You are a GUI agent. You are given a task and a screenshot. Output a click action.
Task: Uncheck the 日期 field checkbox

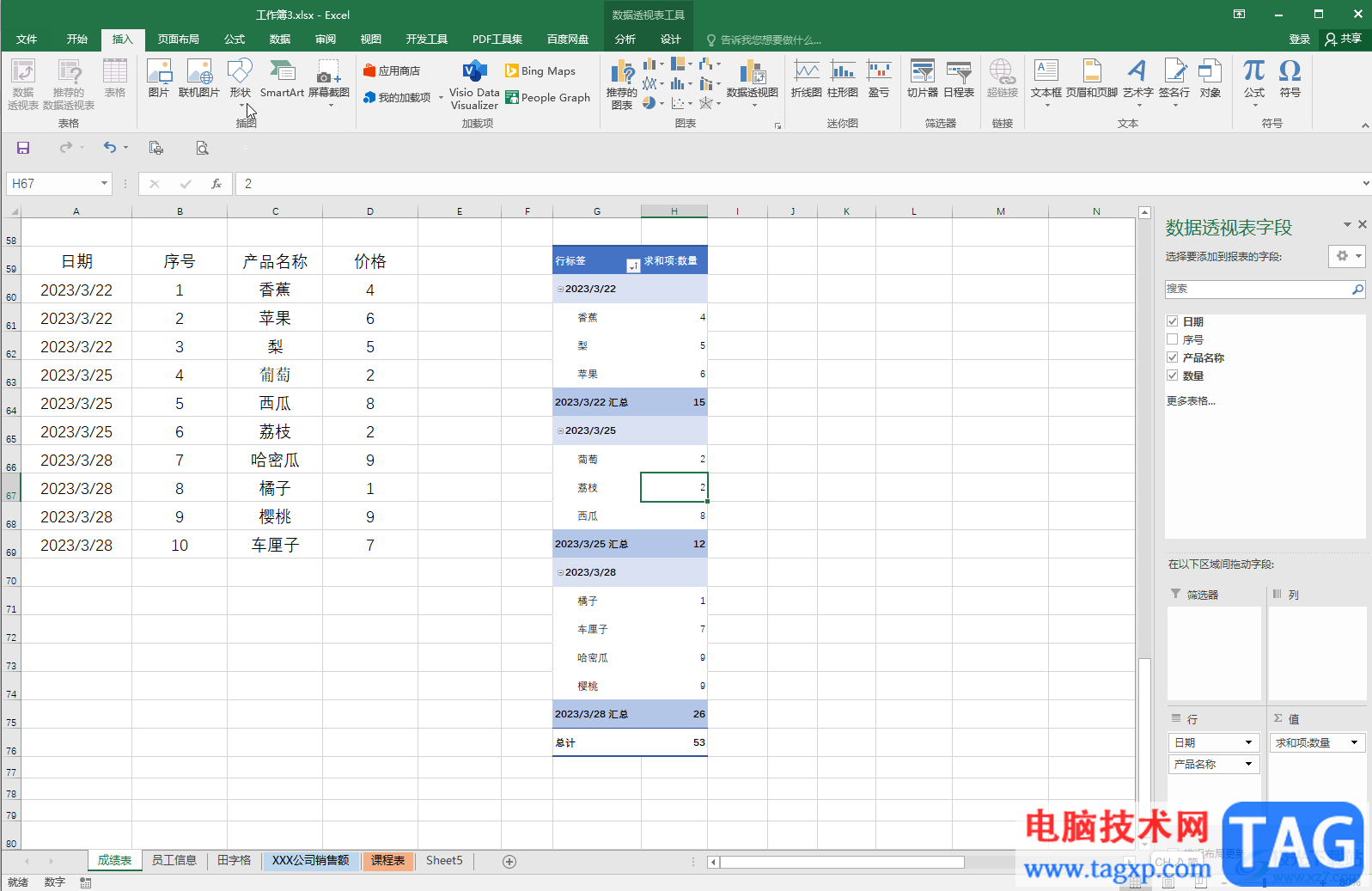(x=1172, y=321)
